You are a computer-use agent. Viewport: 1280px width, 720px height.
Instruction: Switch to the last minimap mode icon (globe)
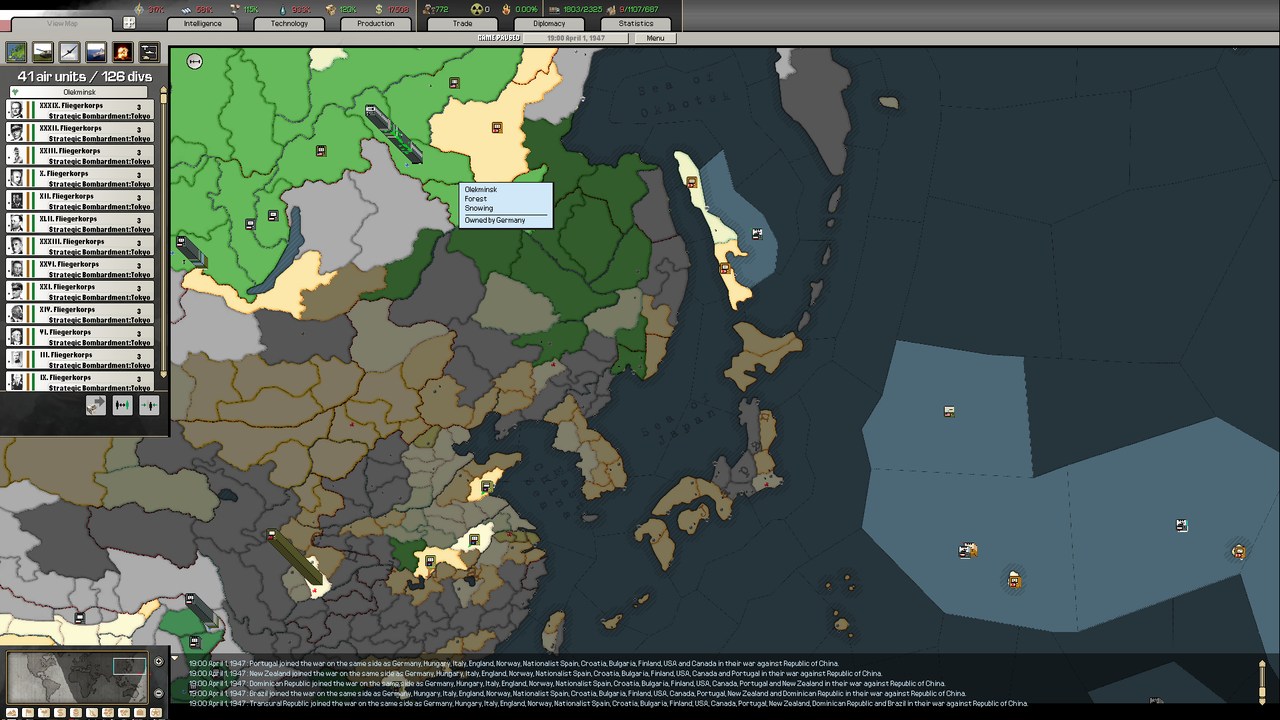click(156, 712)
